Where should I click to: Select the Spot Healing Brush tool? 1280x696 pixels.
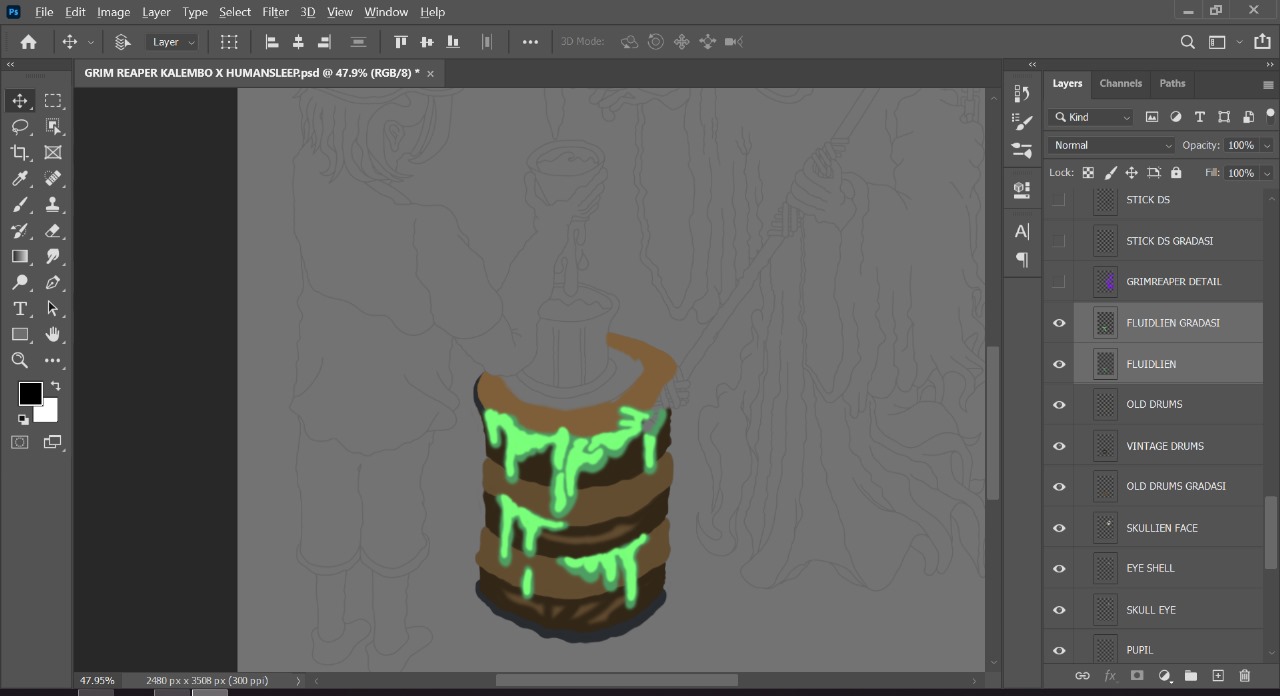[x=53, y=178]
